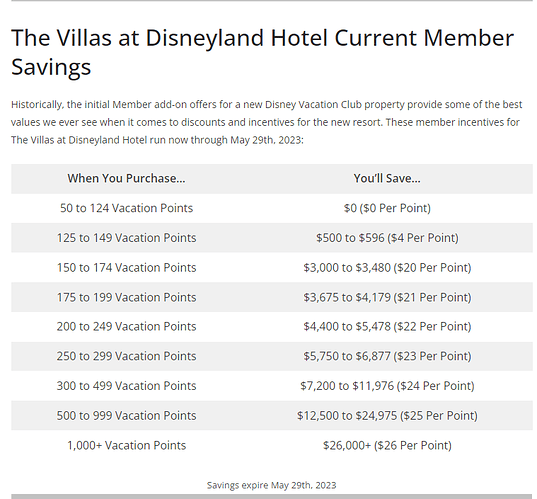Select the "250 to 299 Vacation Points" row
Screen dimensions: 537x499
[272, 356]
